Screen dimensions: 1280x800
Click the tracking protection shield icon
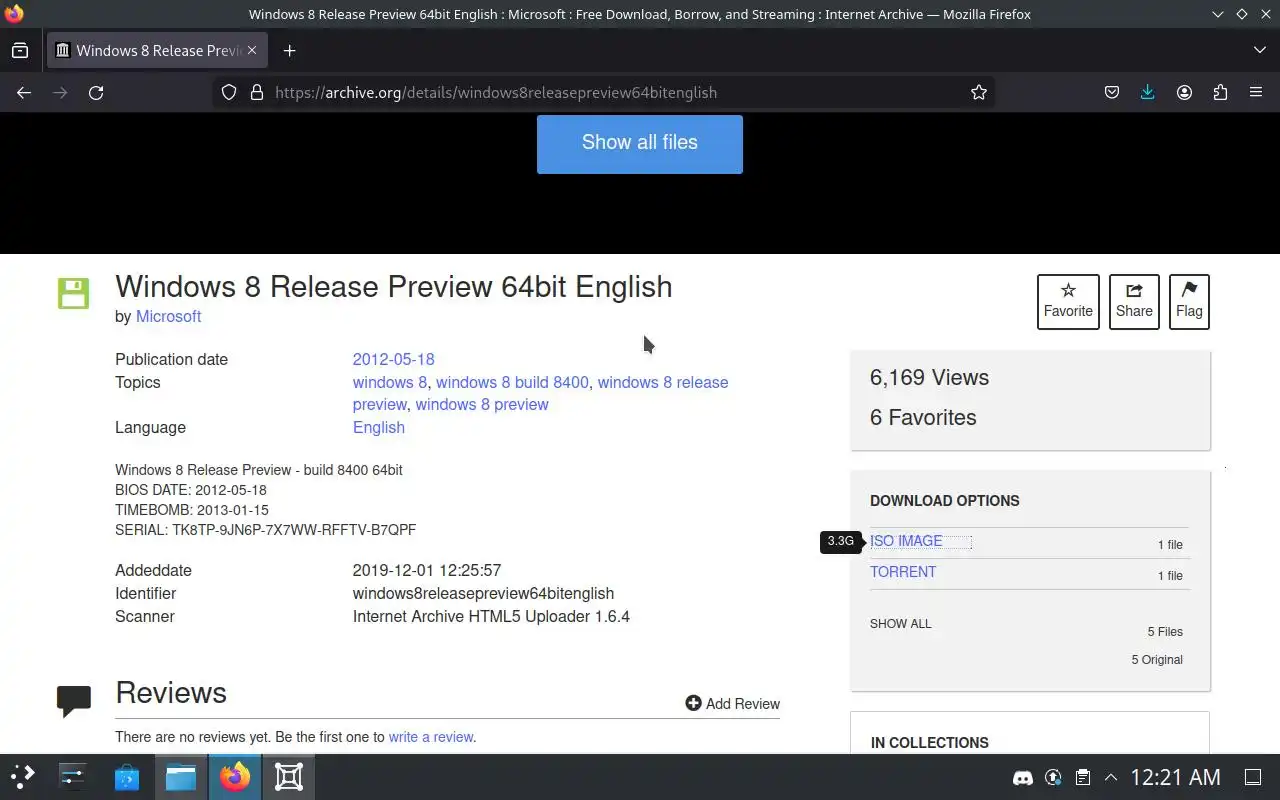[x=229, y=92]
